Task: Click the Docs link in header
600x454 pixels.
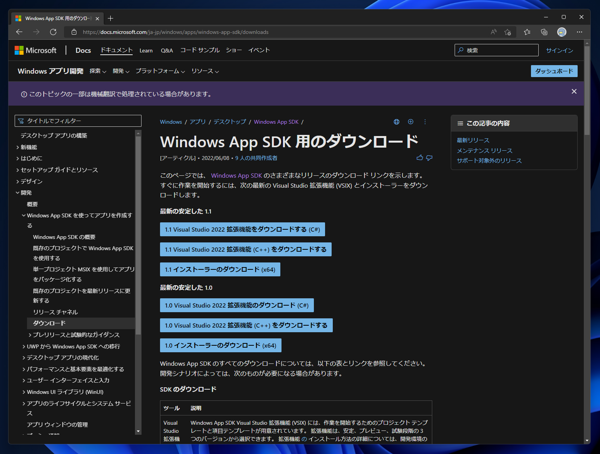Action: point(83,51)
